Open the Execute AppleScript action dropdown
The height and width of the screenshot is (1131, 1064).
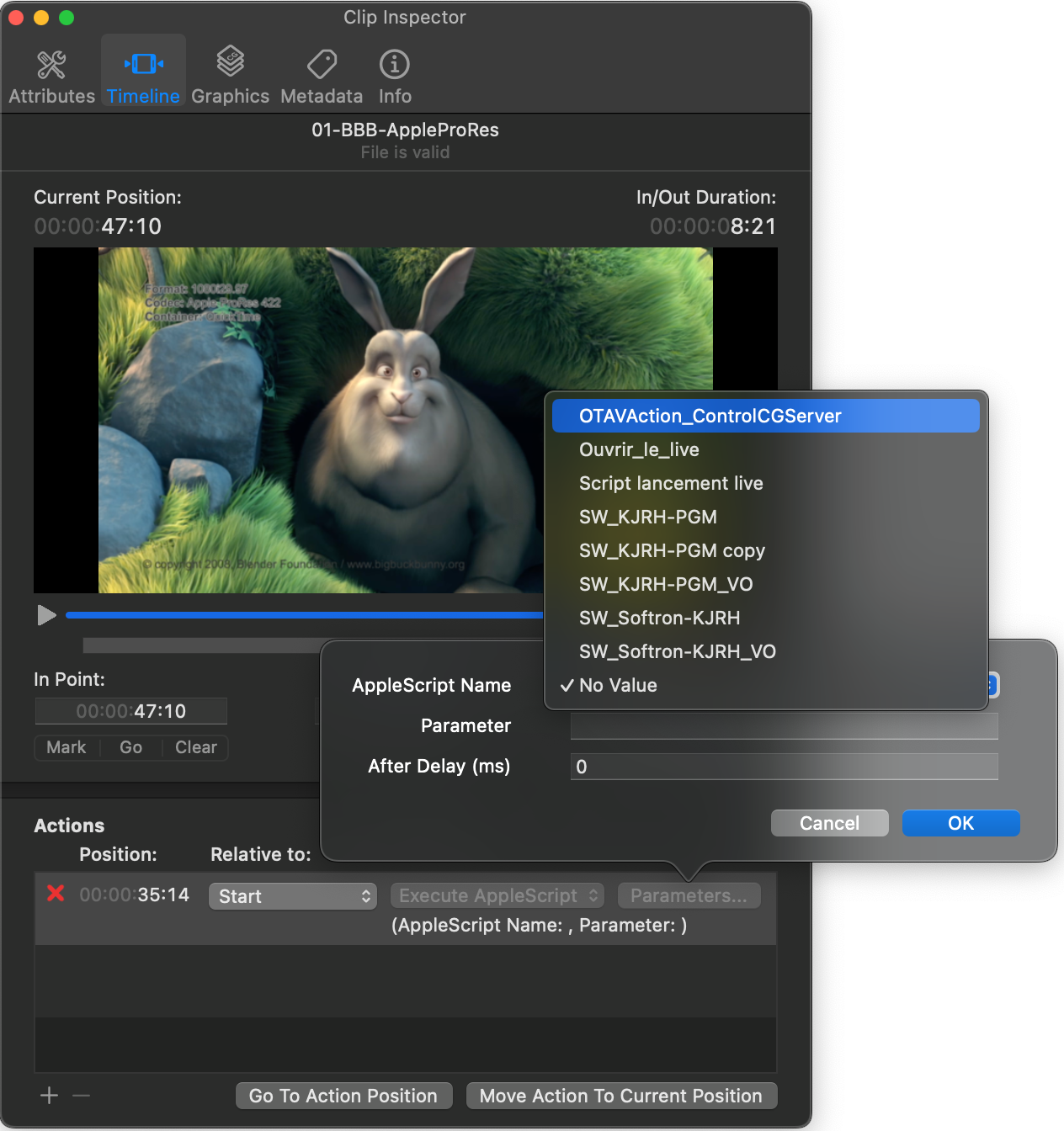(497, 895)
